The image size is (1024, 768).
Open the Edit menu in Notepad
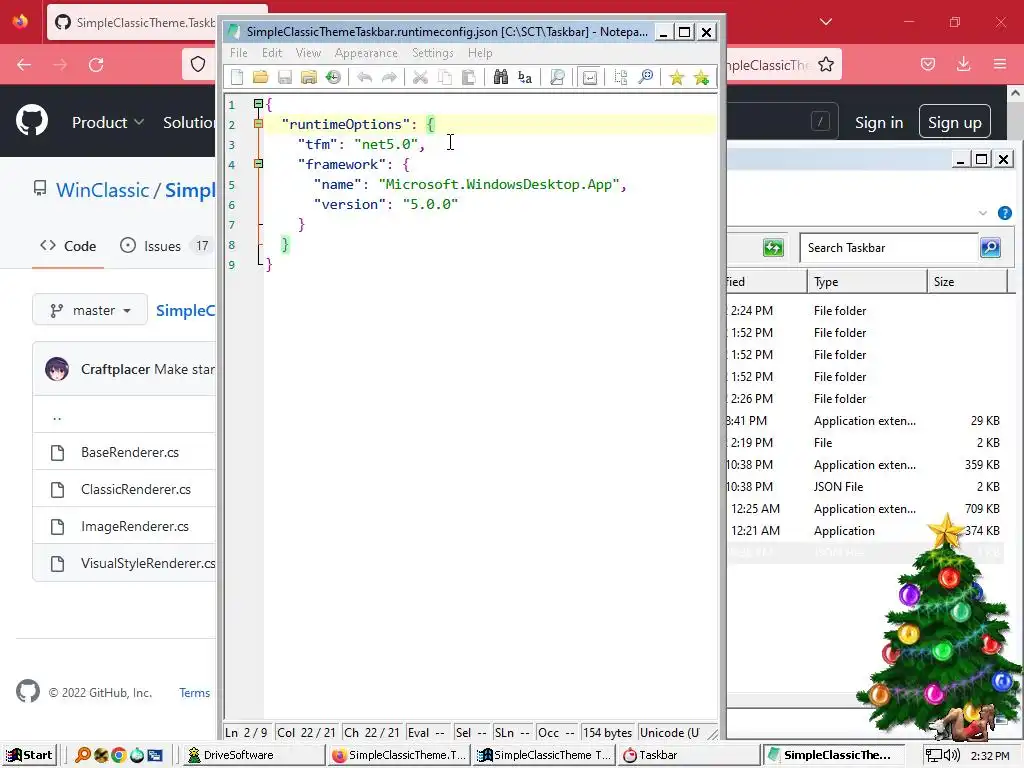pyautogui.click(x=272, y=53)
